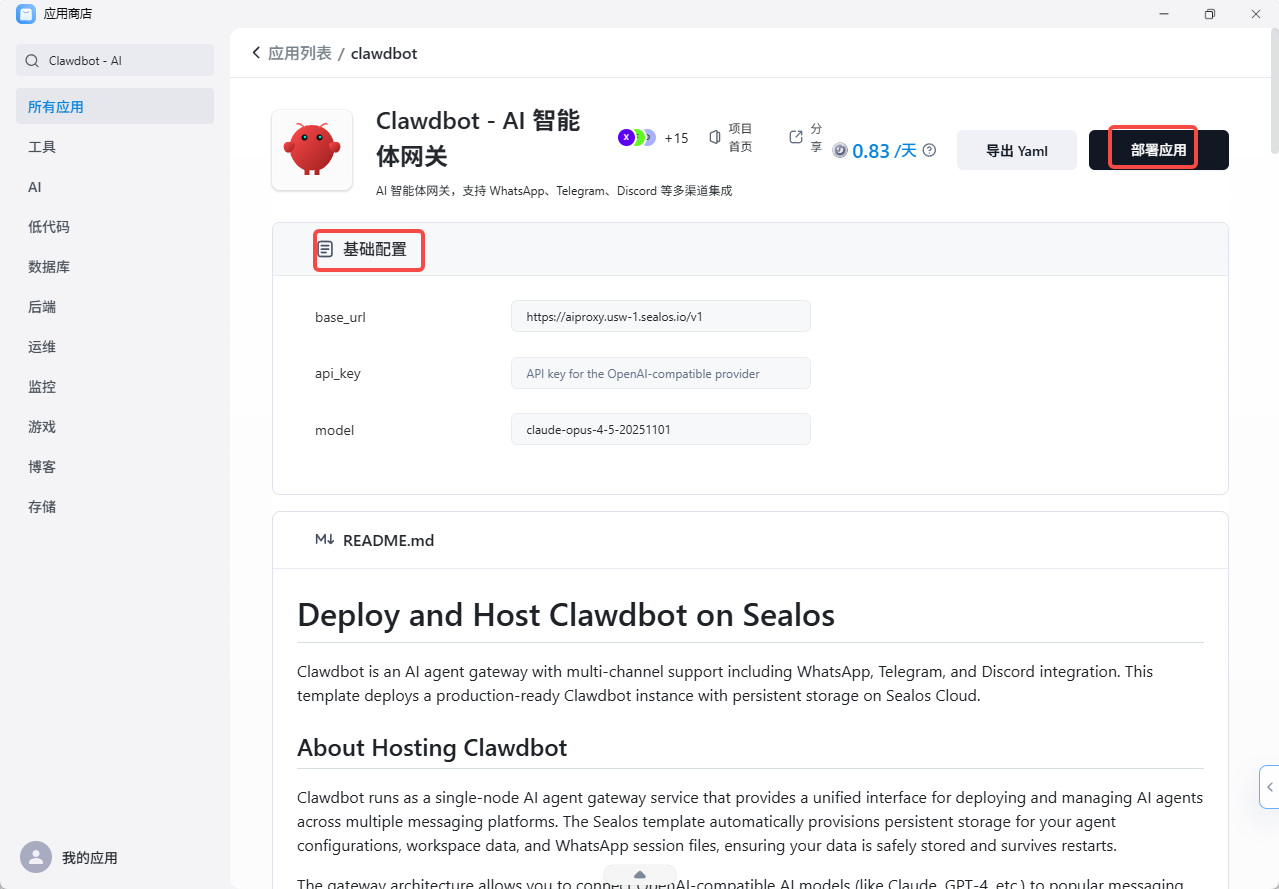Click the vertical scrollbar thumb

(1274, 90)
